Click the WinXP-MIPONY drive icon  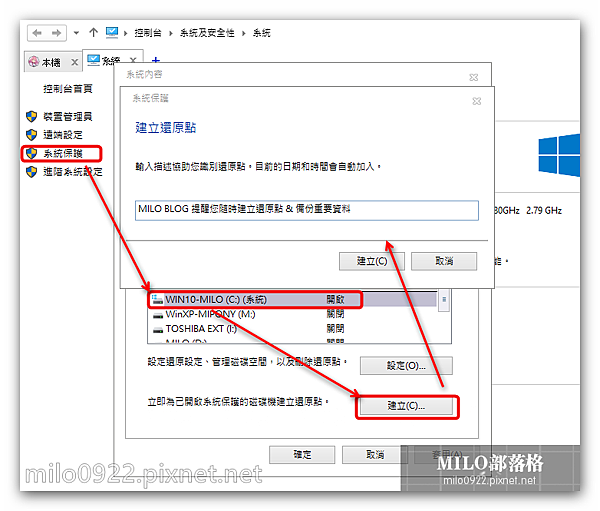click(x=158, y=316)
